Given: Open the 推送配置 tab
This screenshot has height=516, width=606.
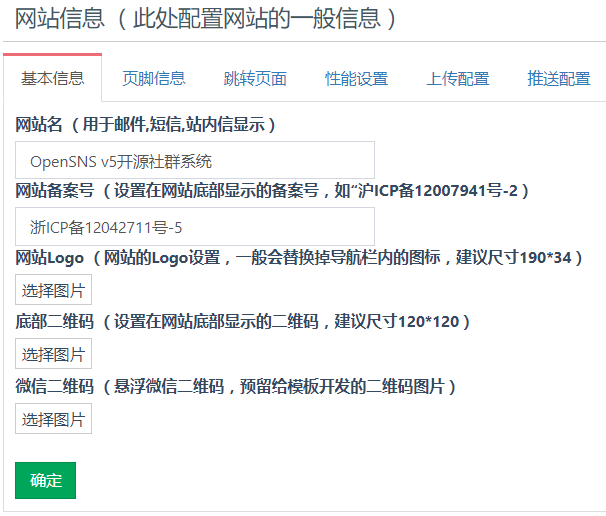Looking at the screenshot, I should tap(559, 78).
